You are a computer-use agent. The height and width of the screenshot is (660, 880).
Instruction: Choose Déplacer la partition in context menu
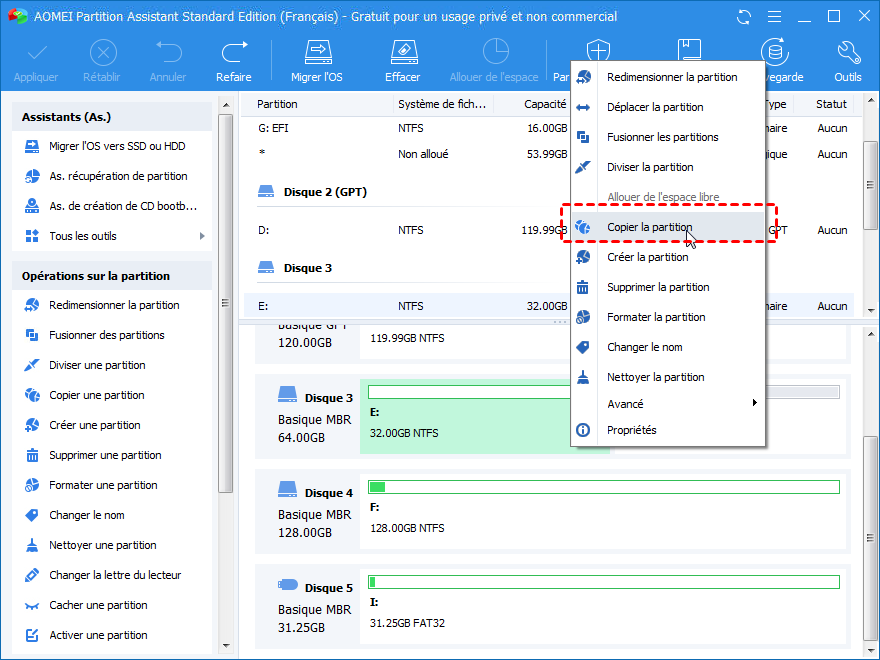point(668,107)
